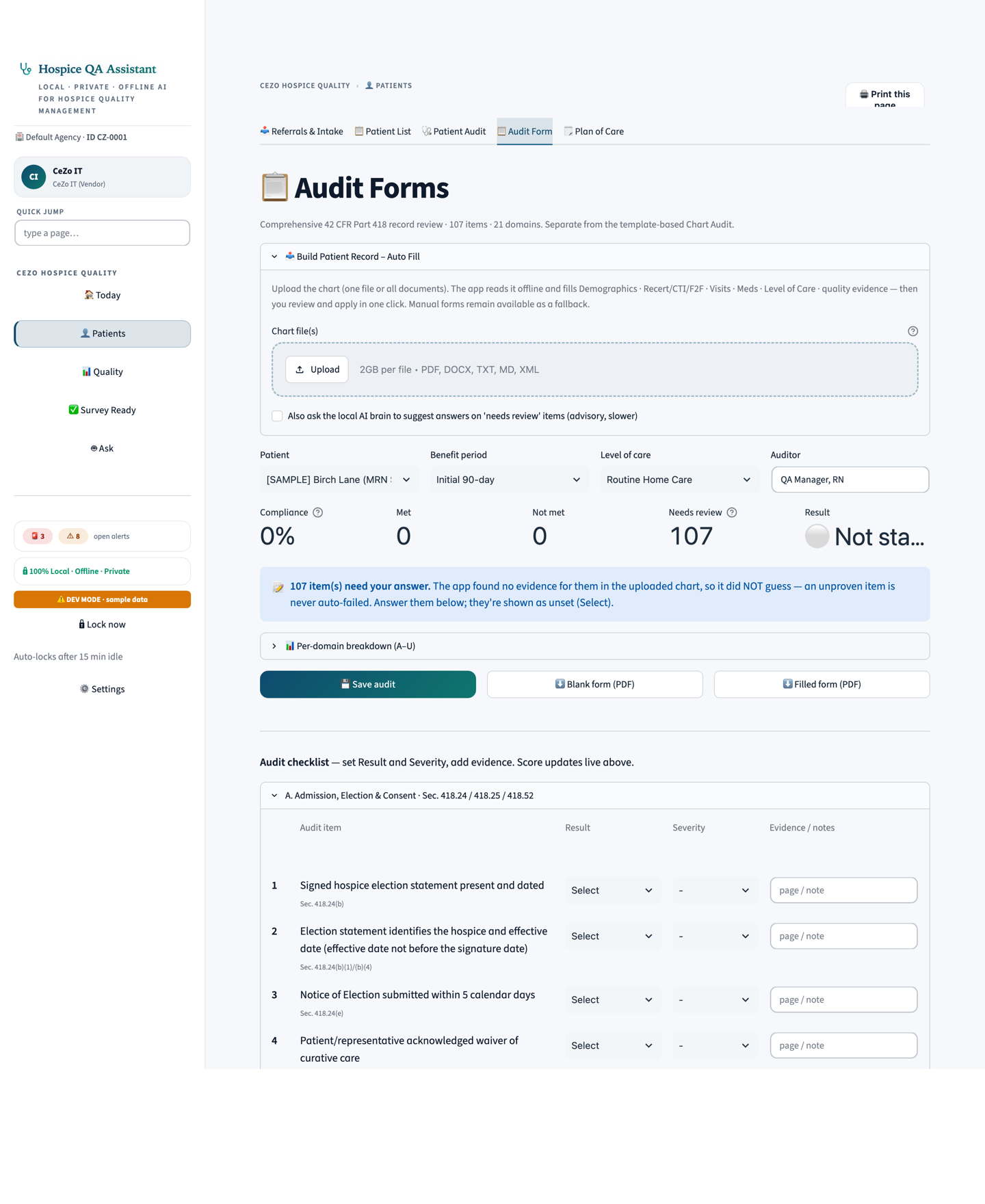Viewport: 985px width, 1204px height.
Task: Click the Needs review help icon
Action: point(732,512)
